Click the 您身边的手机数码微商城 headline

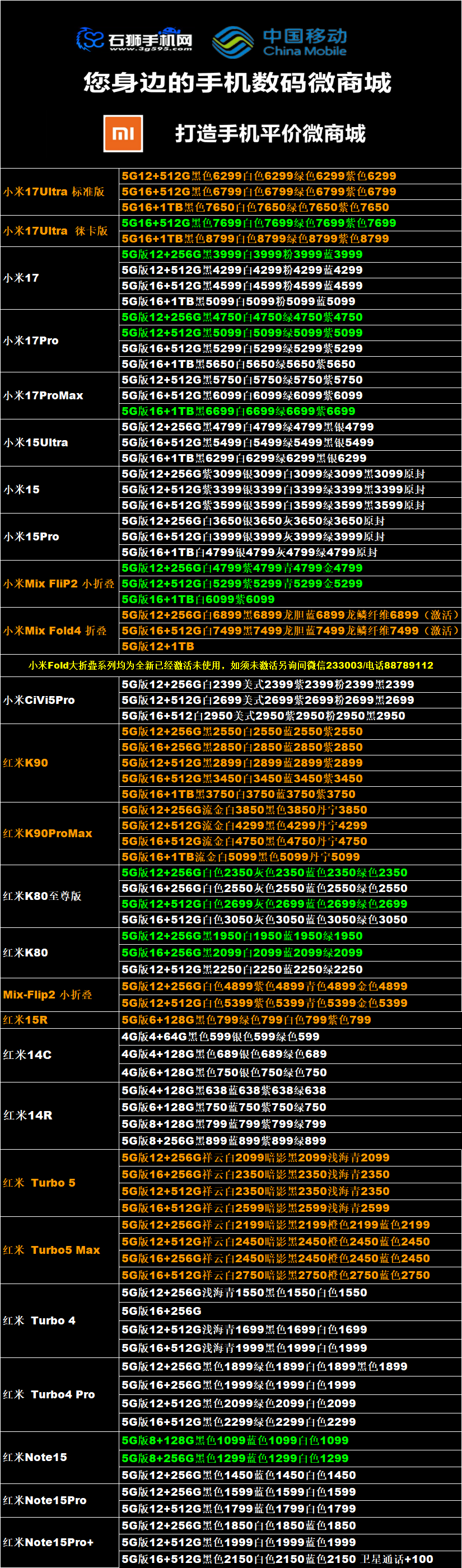237,83
